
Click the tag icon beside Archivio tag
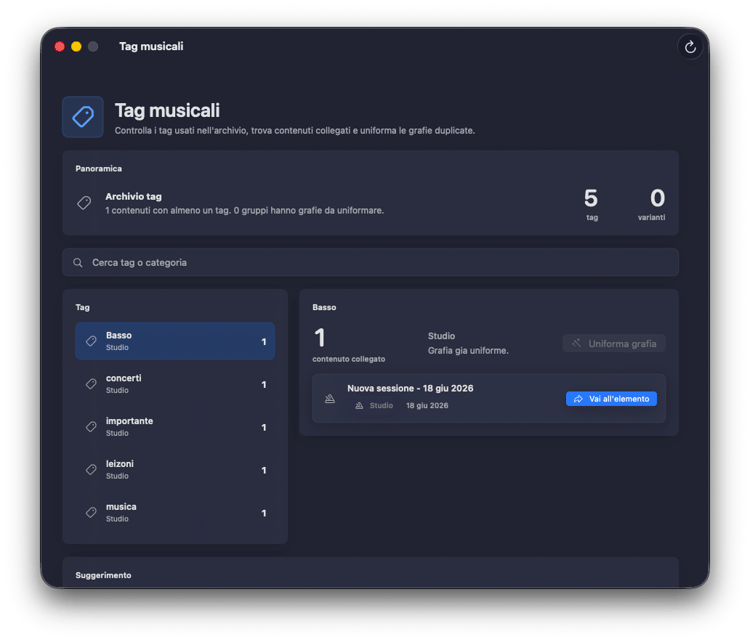pyautogui.click(x=84, y=203)
